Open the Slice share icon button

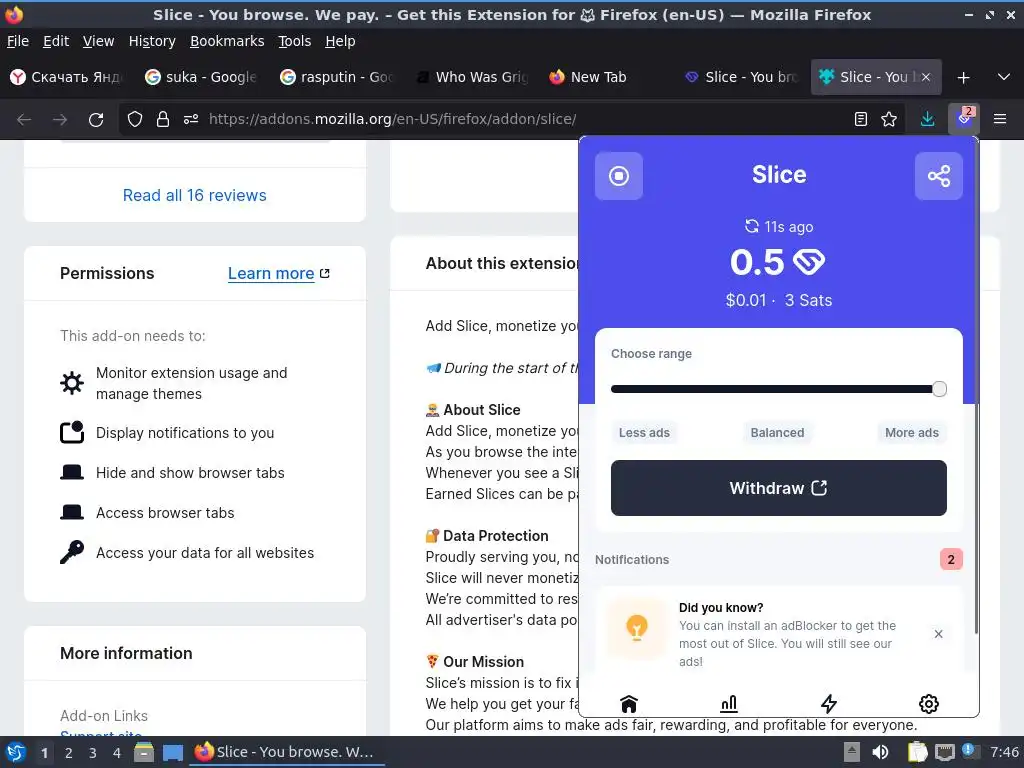coord(938,176)
